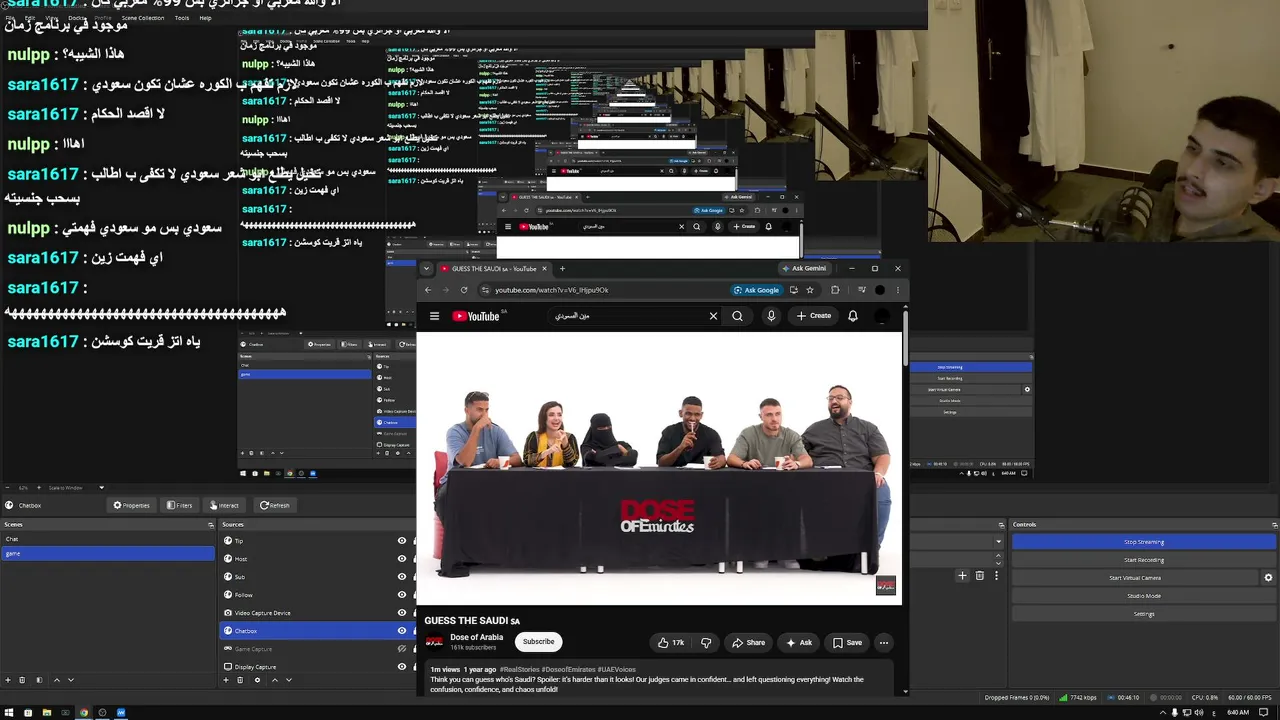Open a new Chrome tab

point(562,268)
